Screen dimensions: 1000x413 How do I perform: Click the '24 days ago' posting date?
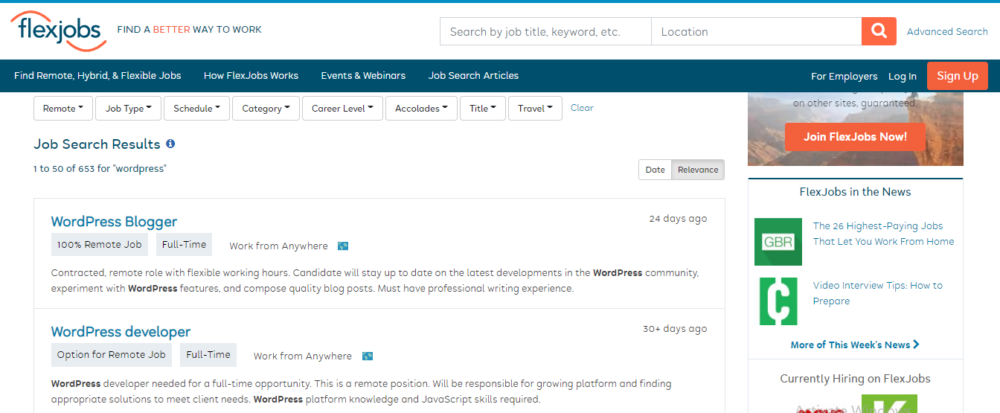pos(678,219)
